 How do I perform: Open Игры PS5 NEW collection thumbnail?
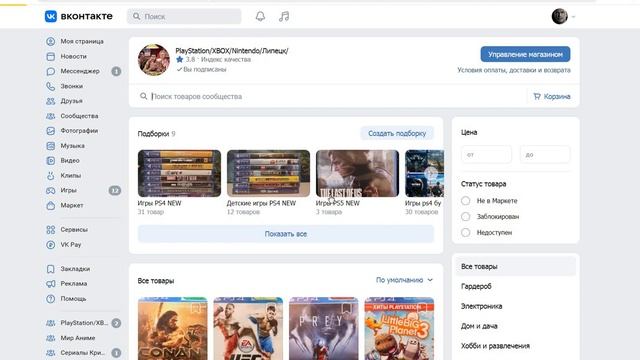click(357, 173)
